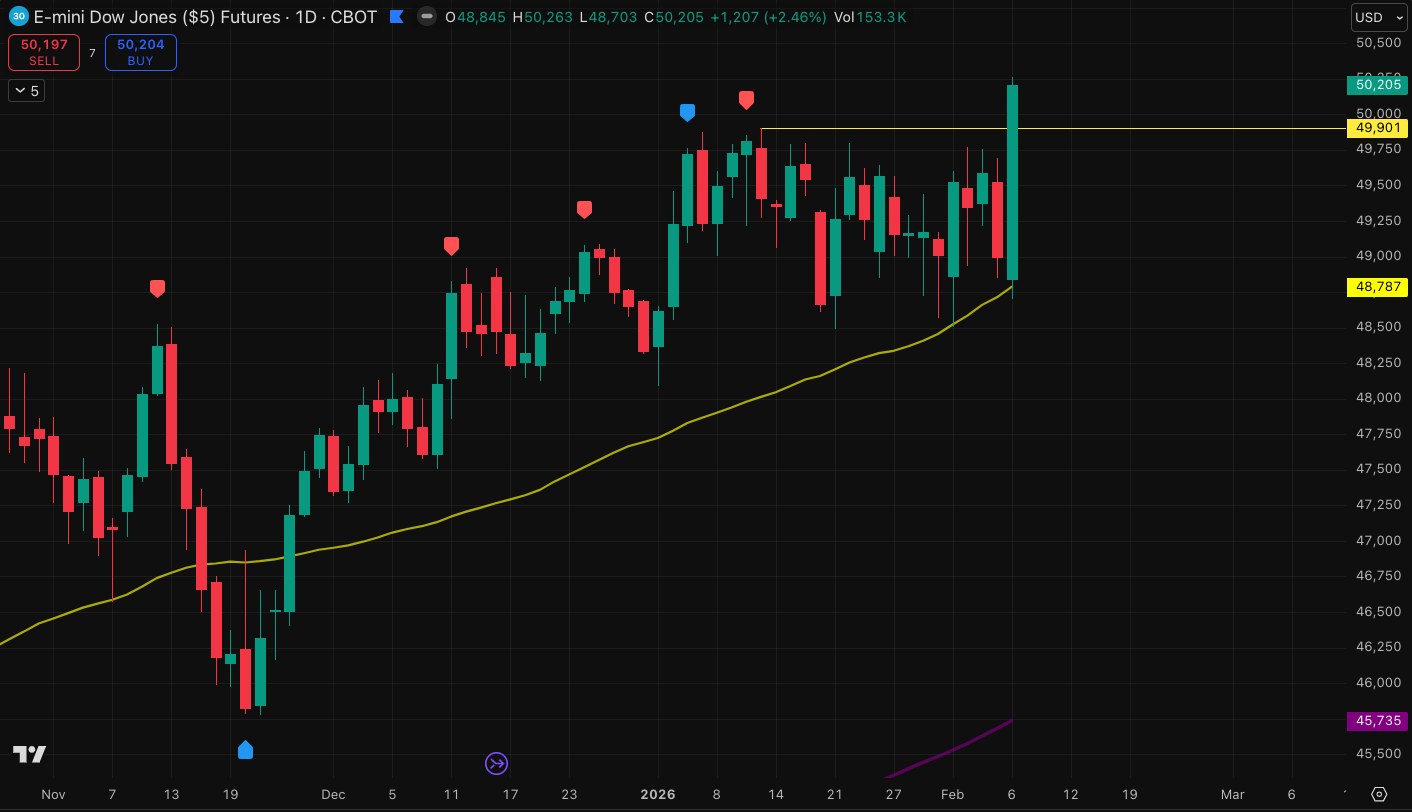Click the blue flag icon beside CBOT
Screen dimensions: 1412x812
click(397, 17)
